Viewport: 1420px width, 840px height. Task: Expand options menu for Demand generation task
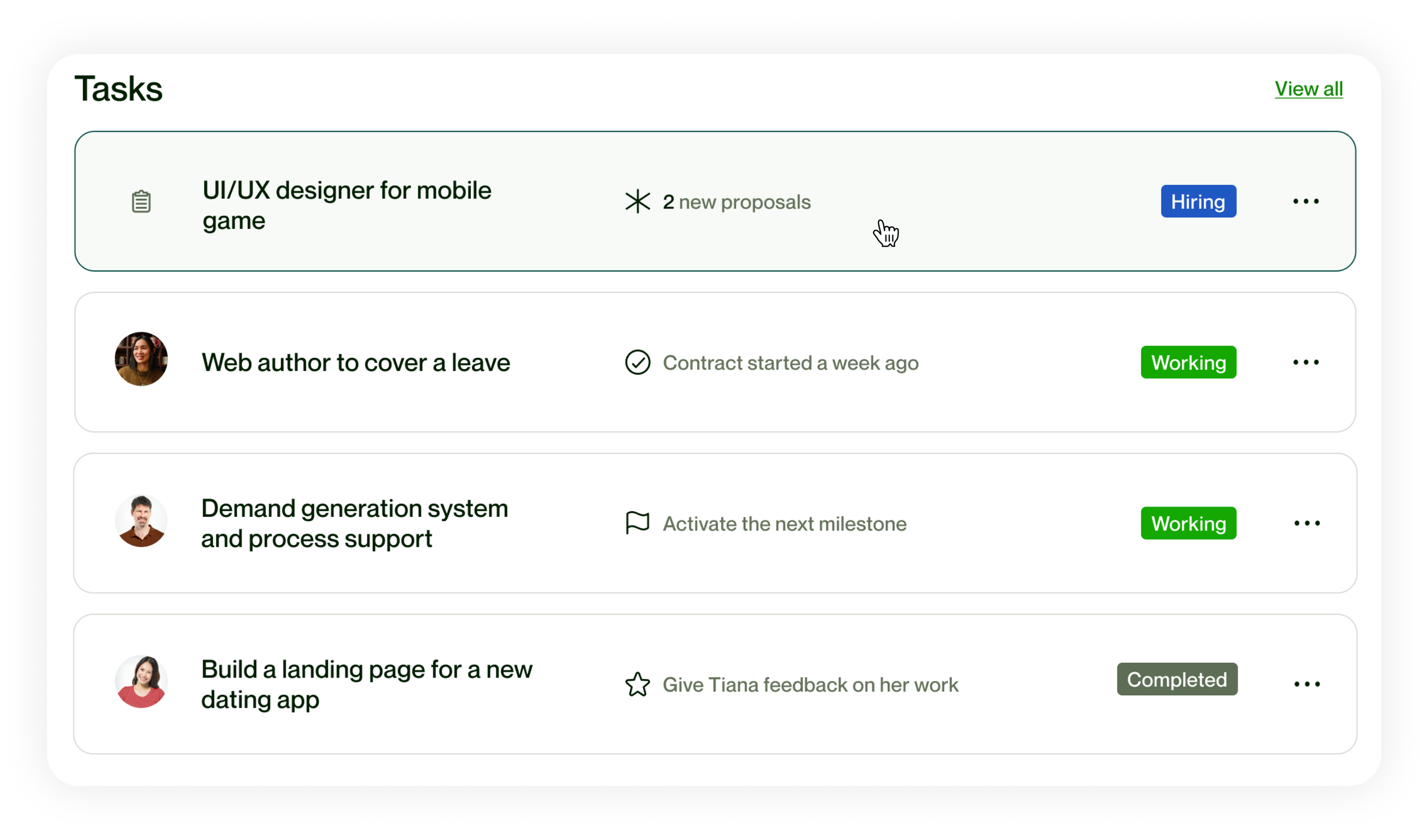point(1306,523)
